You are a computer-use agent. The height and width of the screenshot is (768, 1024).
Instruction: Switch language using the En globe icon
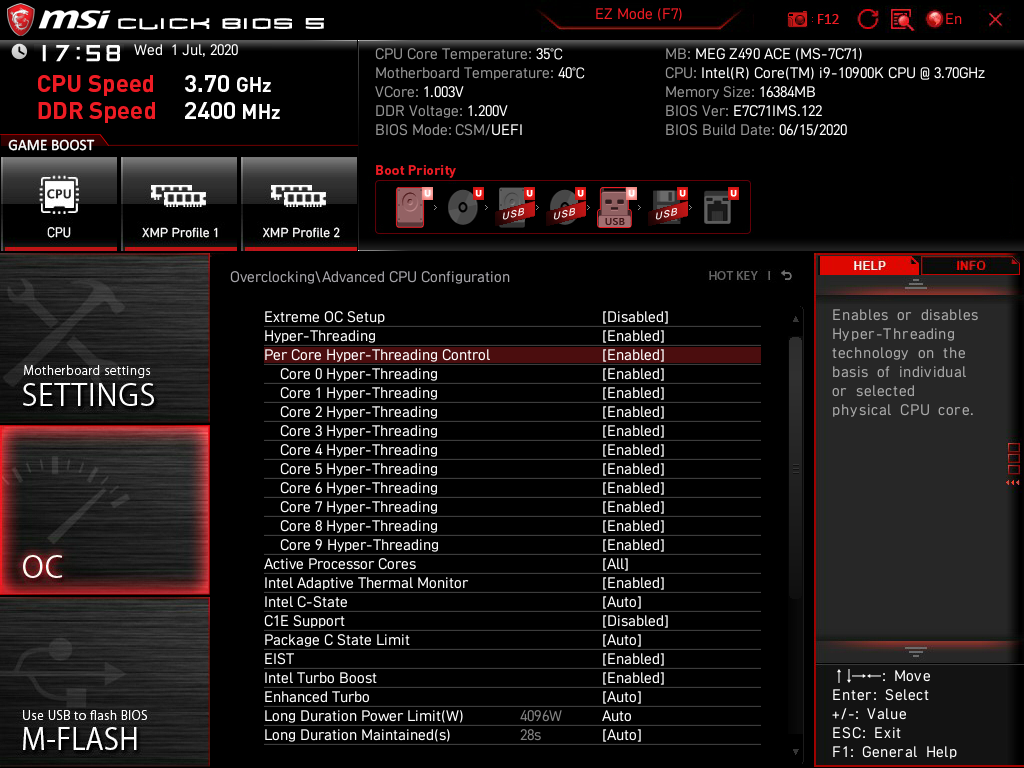click(936, 18)
